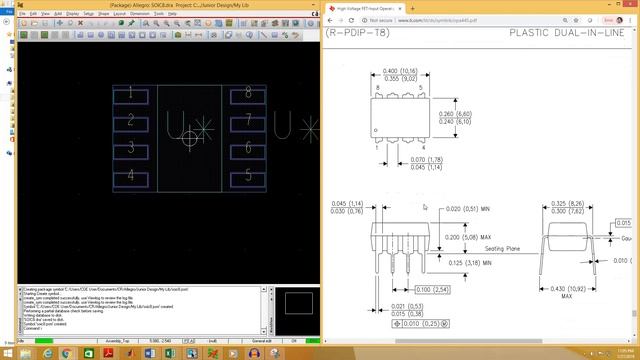Open the View menu in Allegro
The height and width of the screenshot is (360, 640).
45,14
